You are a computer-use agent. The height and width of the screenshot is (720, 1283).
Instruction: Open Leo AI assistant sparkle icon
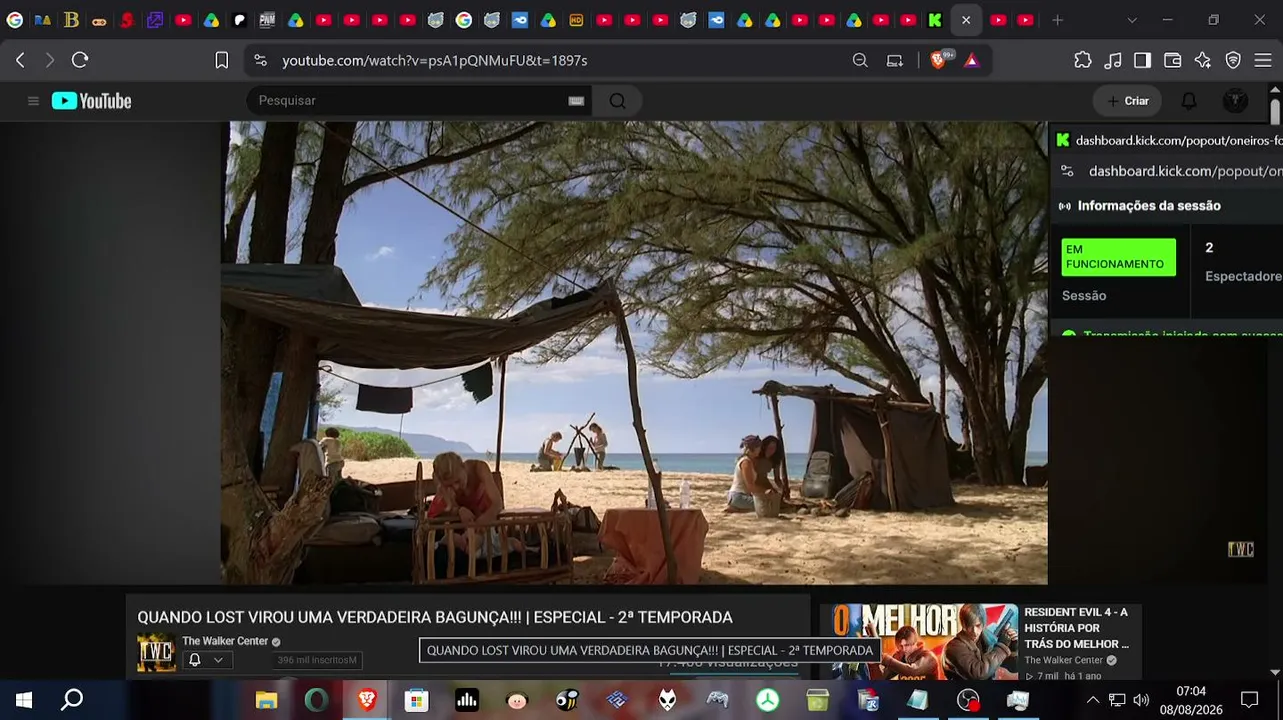[1203, 60]
